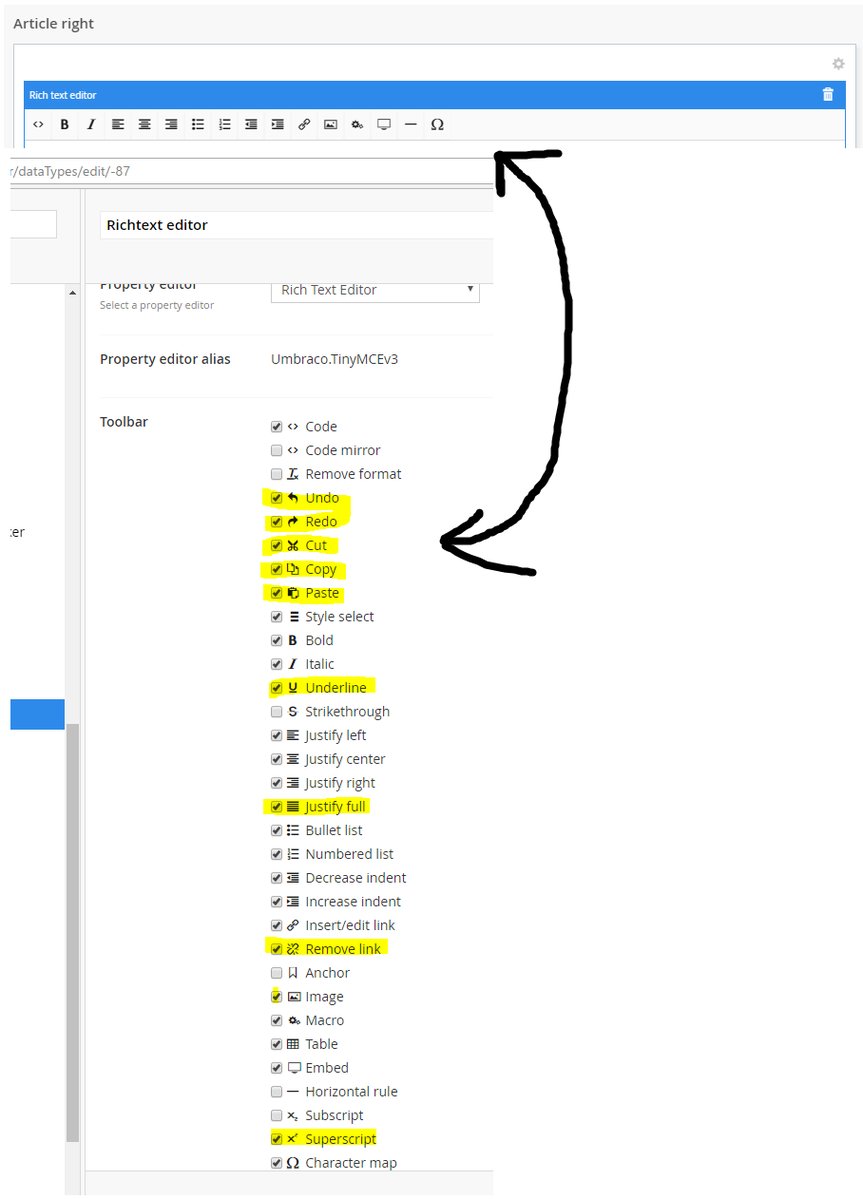Uncheck the Undo toolbar option
The image size is (863, 1199).
click(276, 498)
